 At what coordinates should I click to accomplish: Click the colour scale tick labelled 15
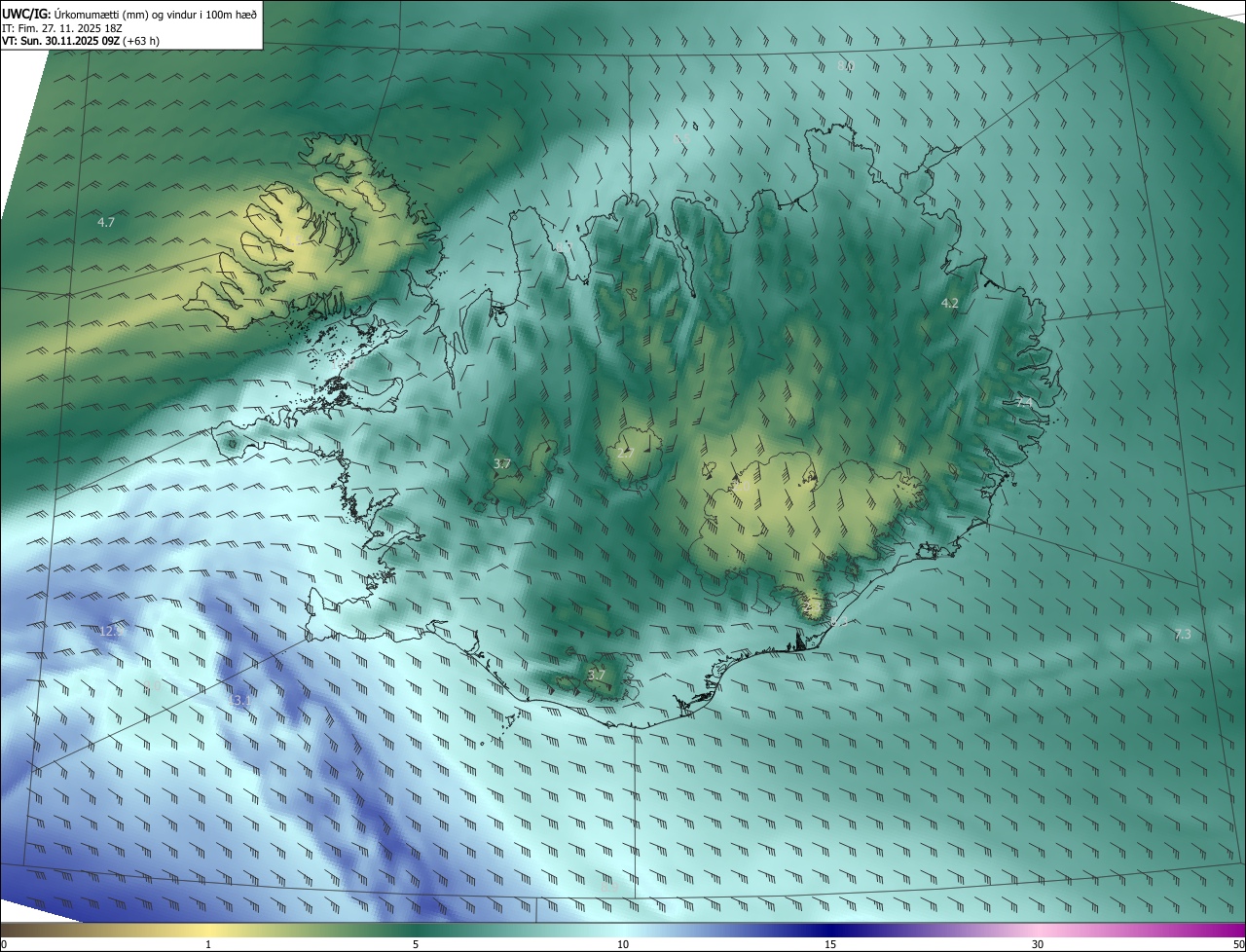coord(830,944)
